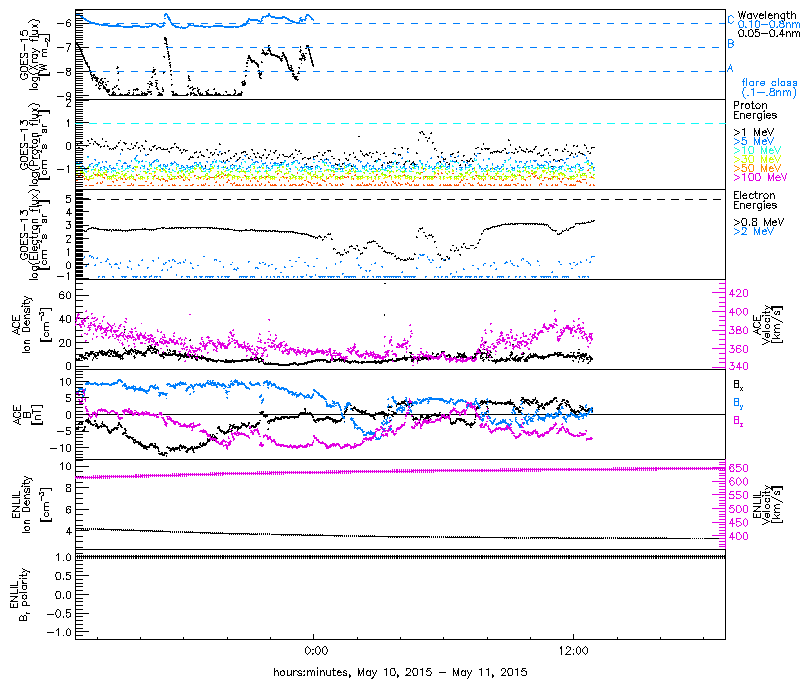Click the 'ACE Velocity [km/s]' axis label
Image resolution: width=800 pixels, height=680 pixels.
[767, 325]
